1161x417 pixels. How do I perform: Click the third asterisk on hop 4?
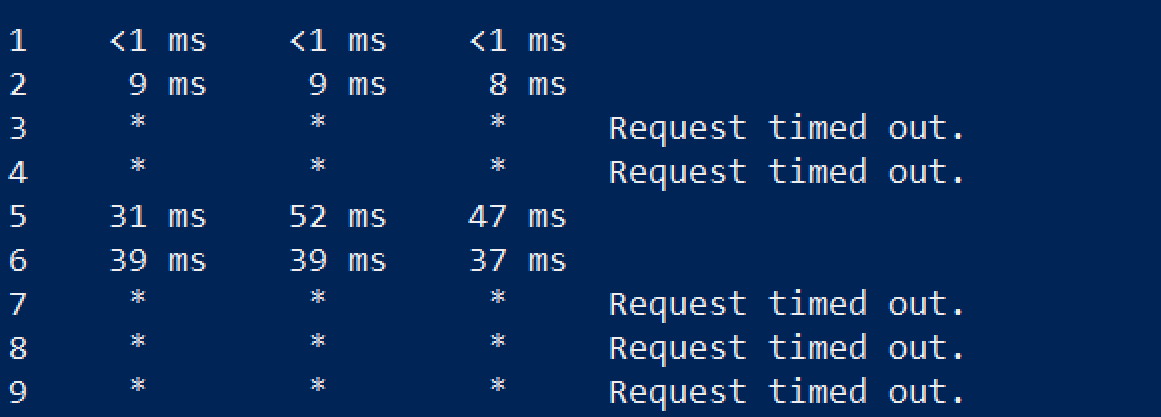click(x=497, y=168)
